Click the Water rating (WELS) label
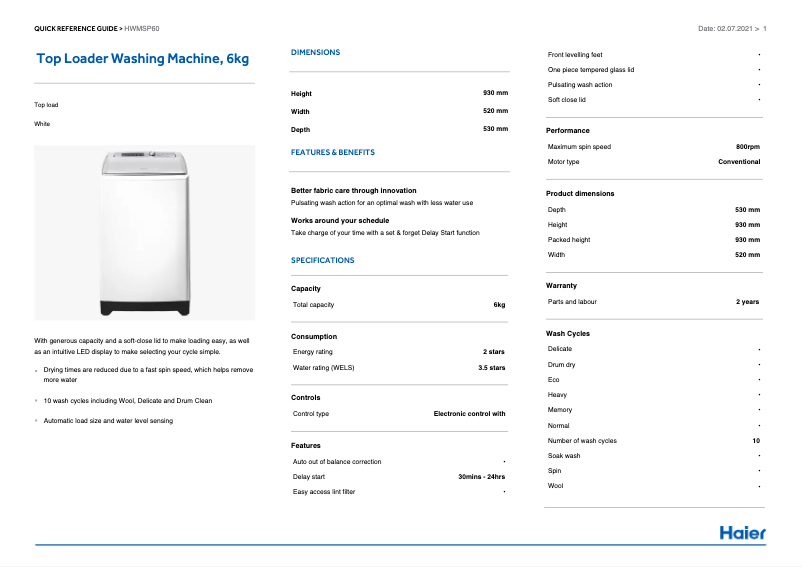802x567 pixels. point(323,367)
